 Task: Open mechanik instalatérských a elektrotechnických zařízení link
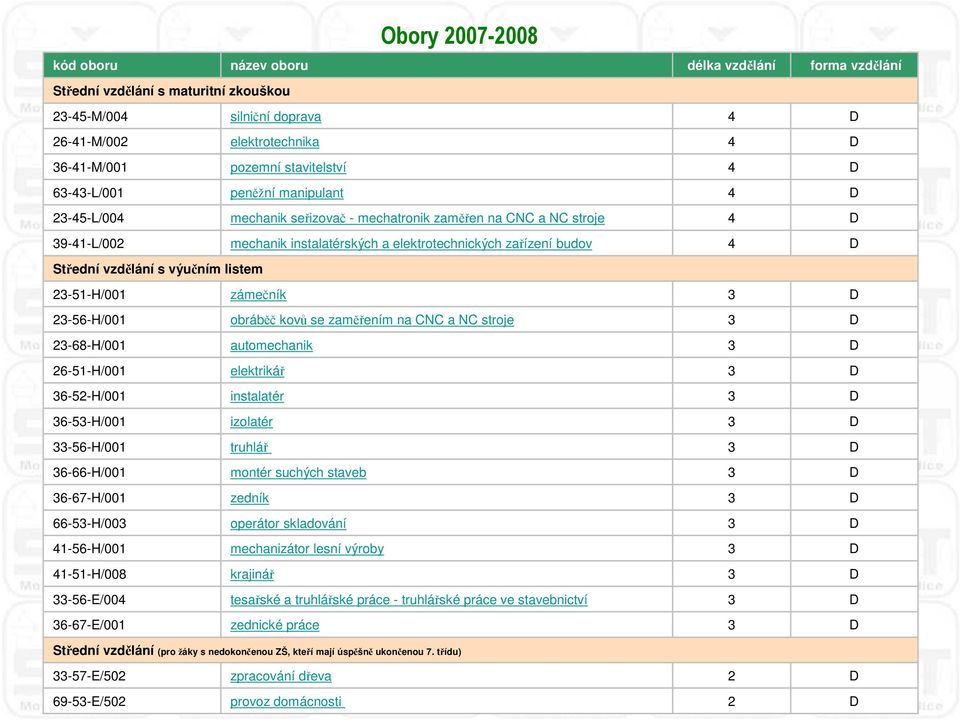pyautogui.click(x=411, y=244)
